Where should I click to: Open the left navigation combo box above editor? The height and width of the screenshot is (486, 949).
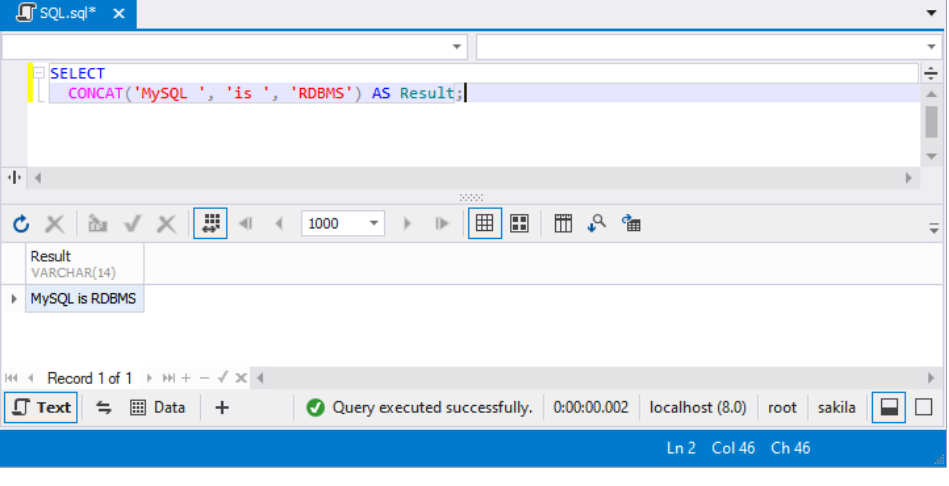tap(235, 47)
